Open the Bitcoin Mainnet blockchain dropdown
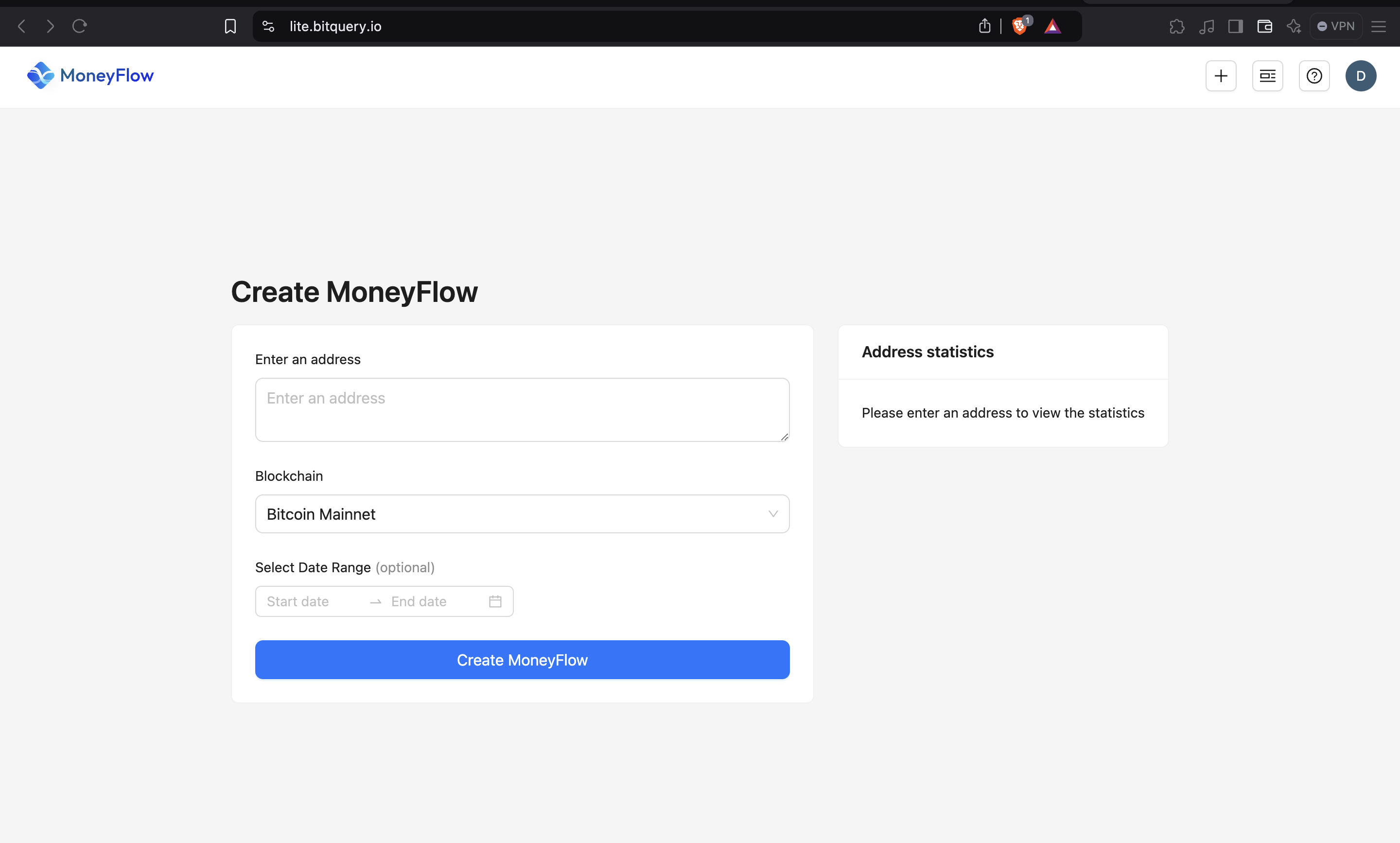 (x=522, y=513)
